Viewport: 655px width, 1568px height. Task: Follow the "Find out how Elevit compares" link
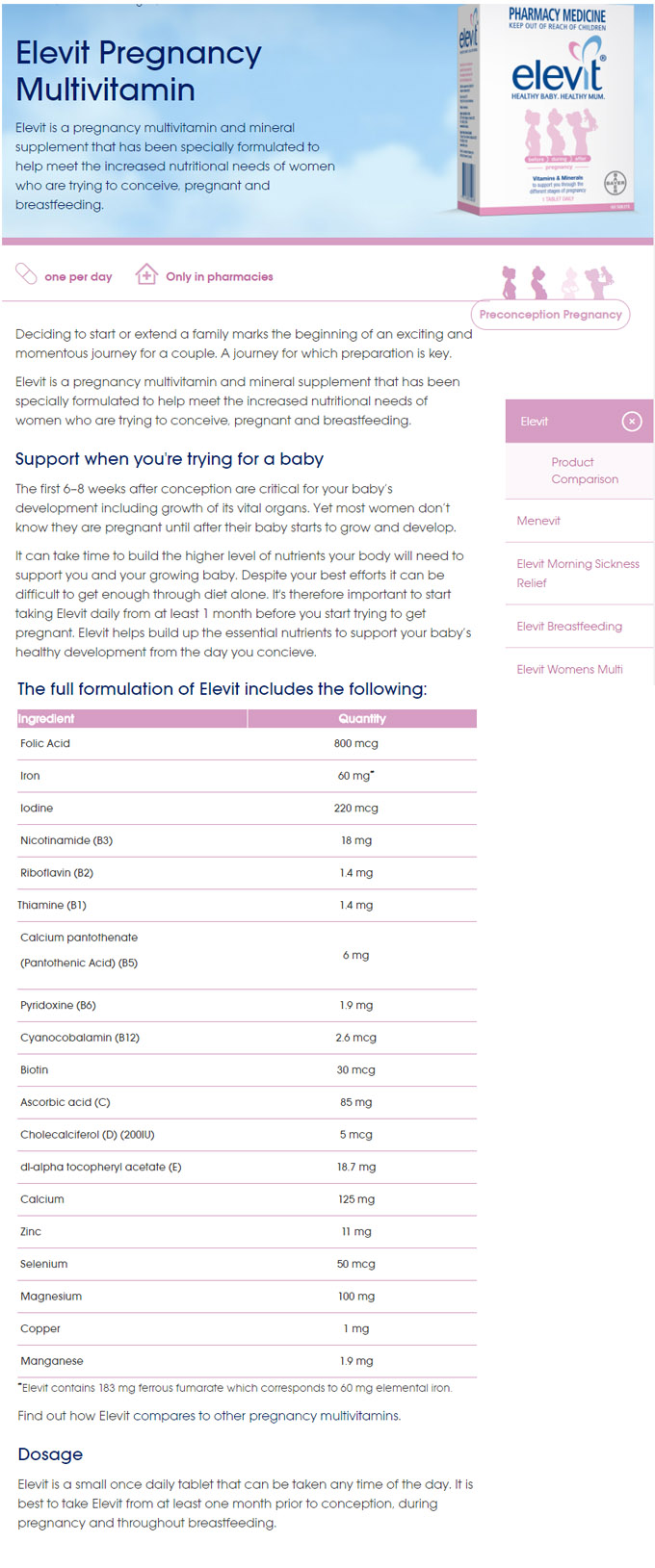(x=209, y=1416)
